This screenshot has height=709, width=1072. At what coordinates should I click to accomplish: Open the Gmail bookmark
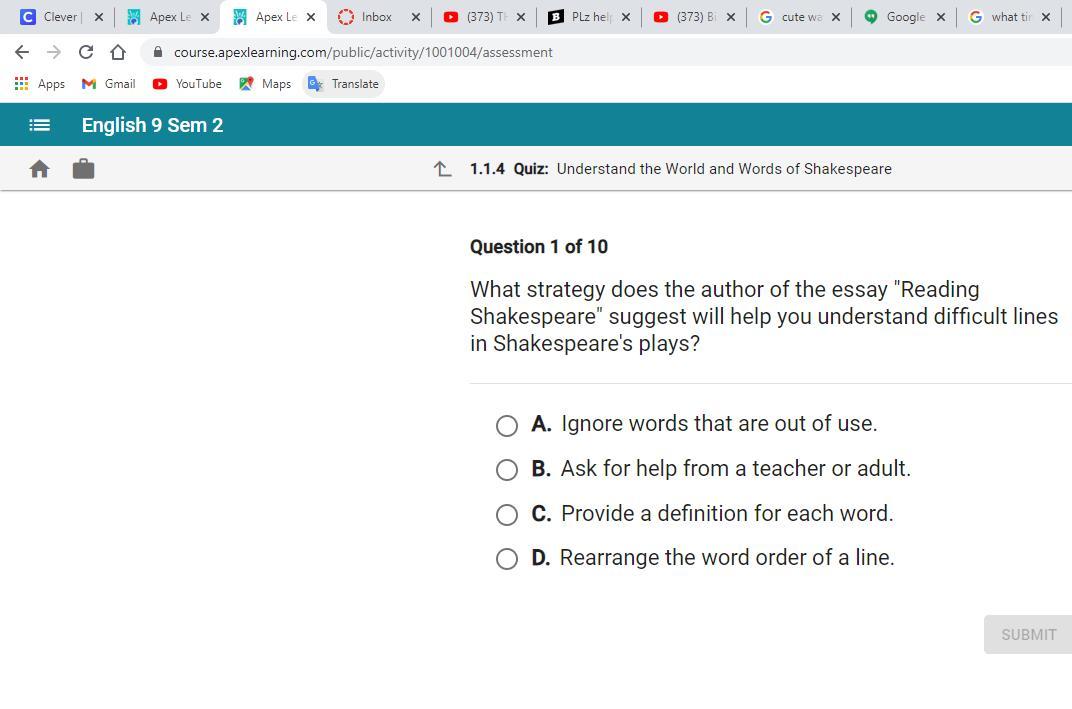[109, 84]
